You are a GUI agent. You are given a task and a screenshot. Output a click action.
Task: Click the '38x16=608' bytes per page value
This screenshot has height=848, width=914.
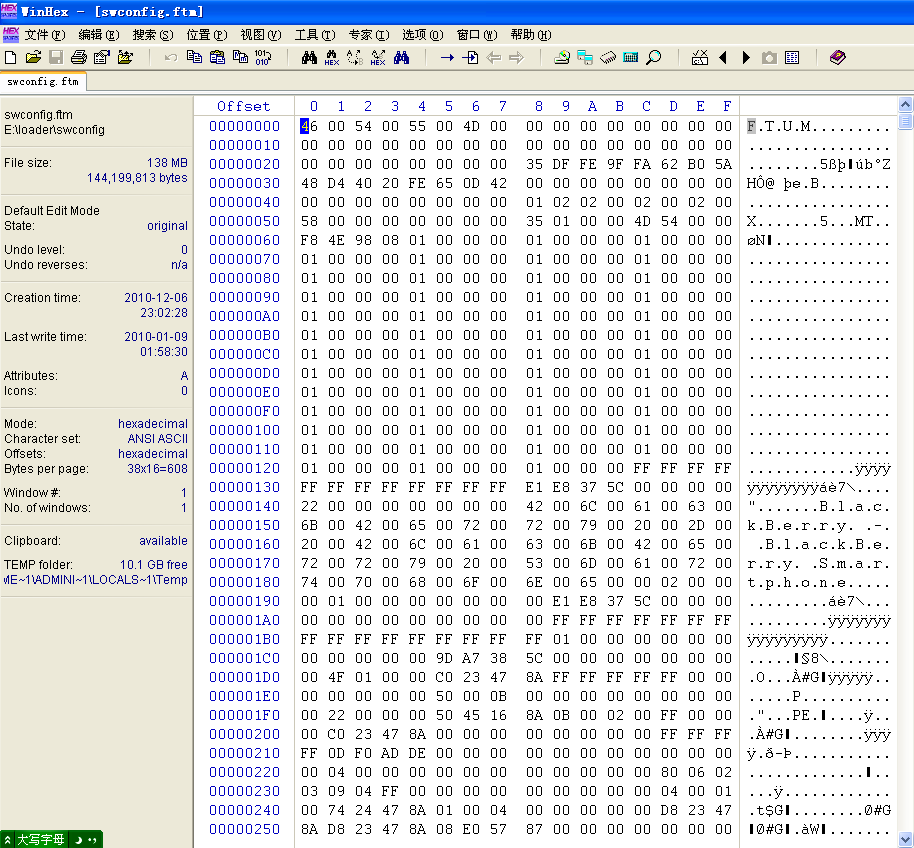(x=157, y=469)
